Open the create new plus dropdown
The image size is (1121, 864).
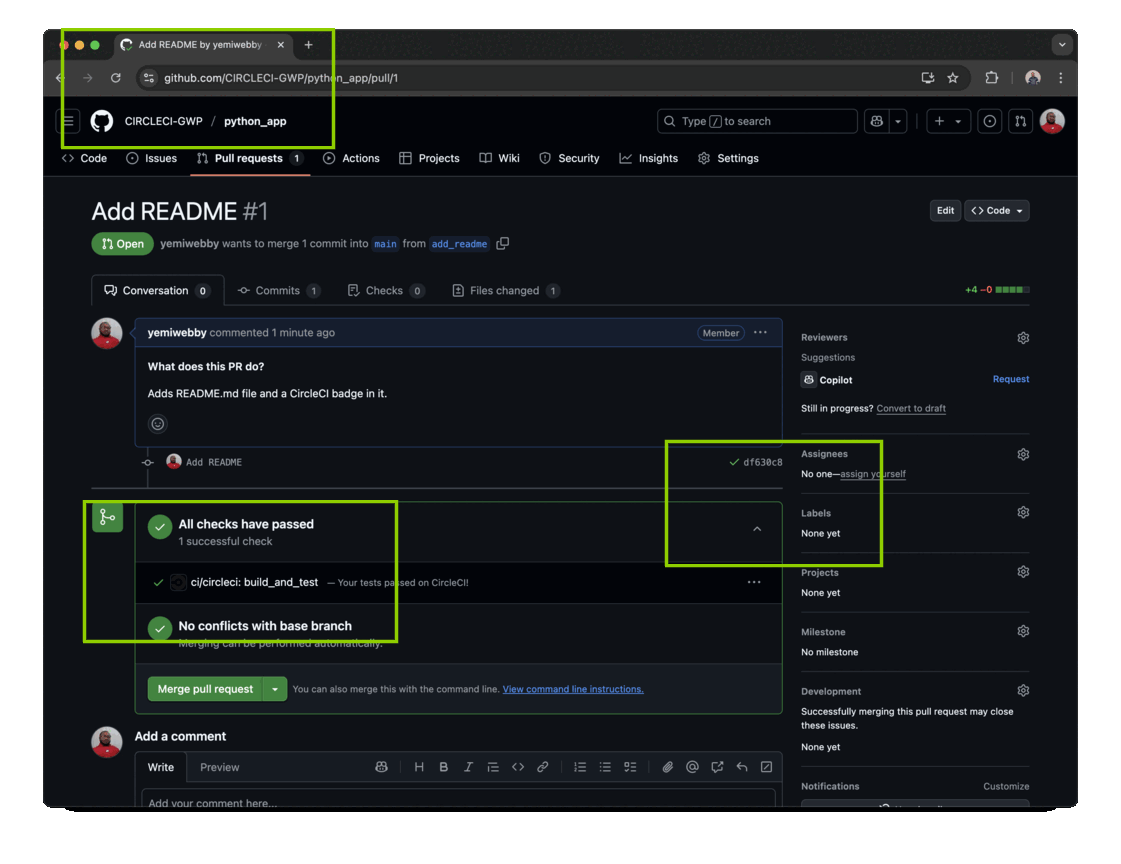coord(946,121)
